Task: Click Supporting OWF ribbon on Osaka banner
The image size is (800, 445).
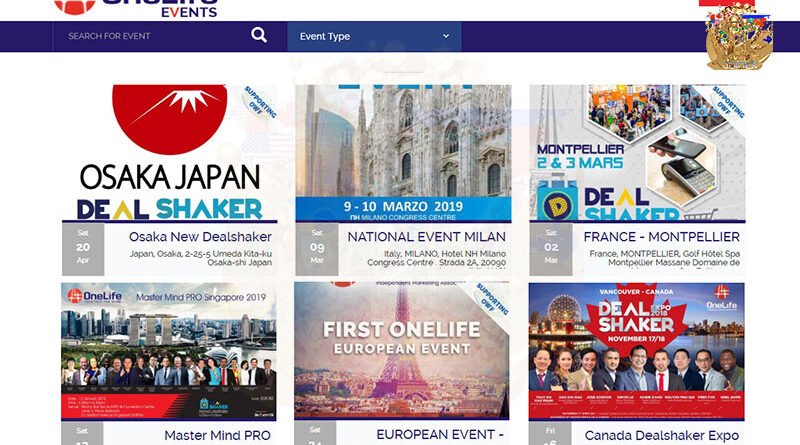Action: tap(260, 102)
